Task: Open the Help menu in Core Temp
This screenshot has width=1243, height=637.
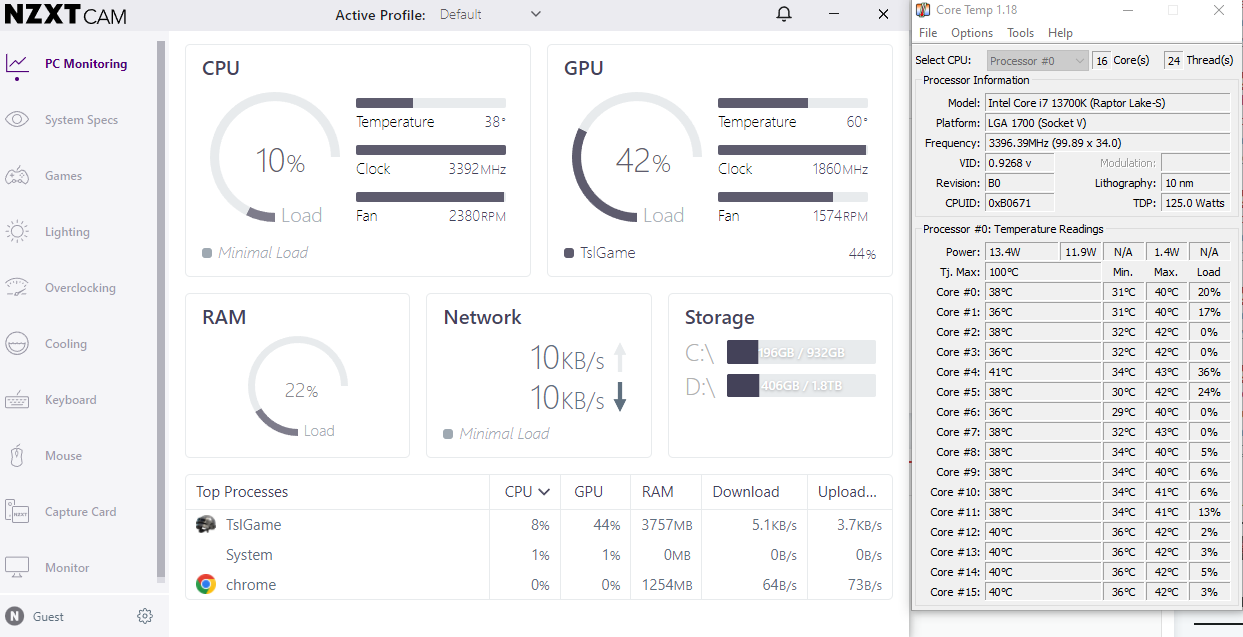Action: click(1060, 33)
